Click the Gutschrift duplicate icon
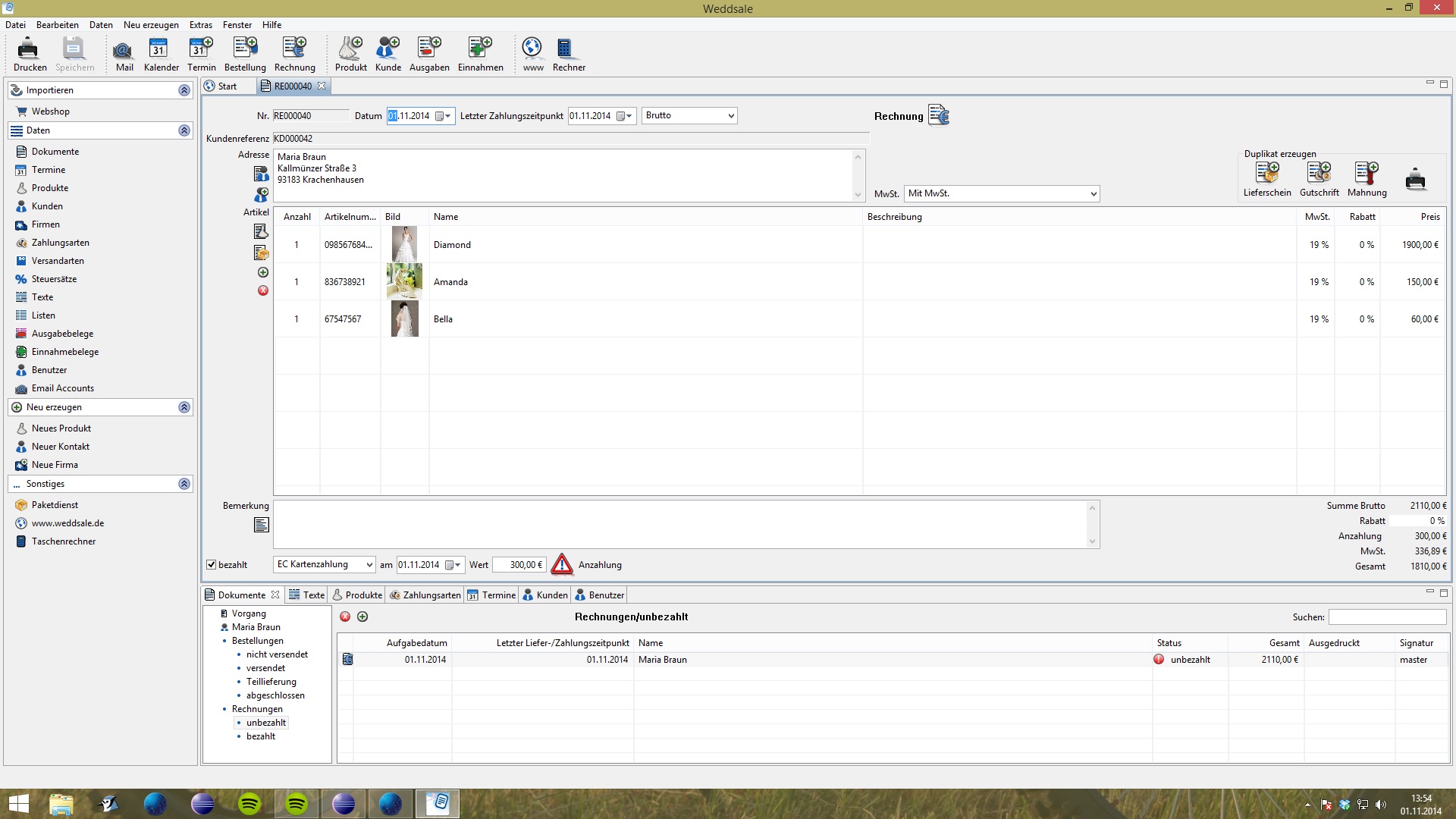 tap(1319, 174)
